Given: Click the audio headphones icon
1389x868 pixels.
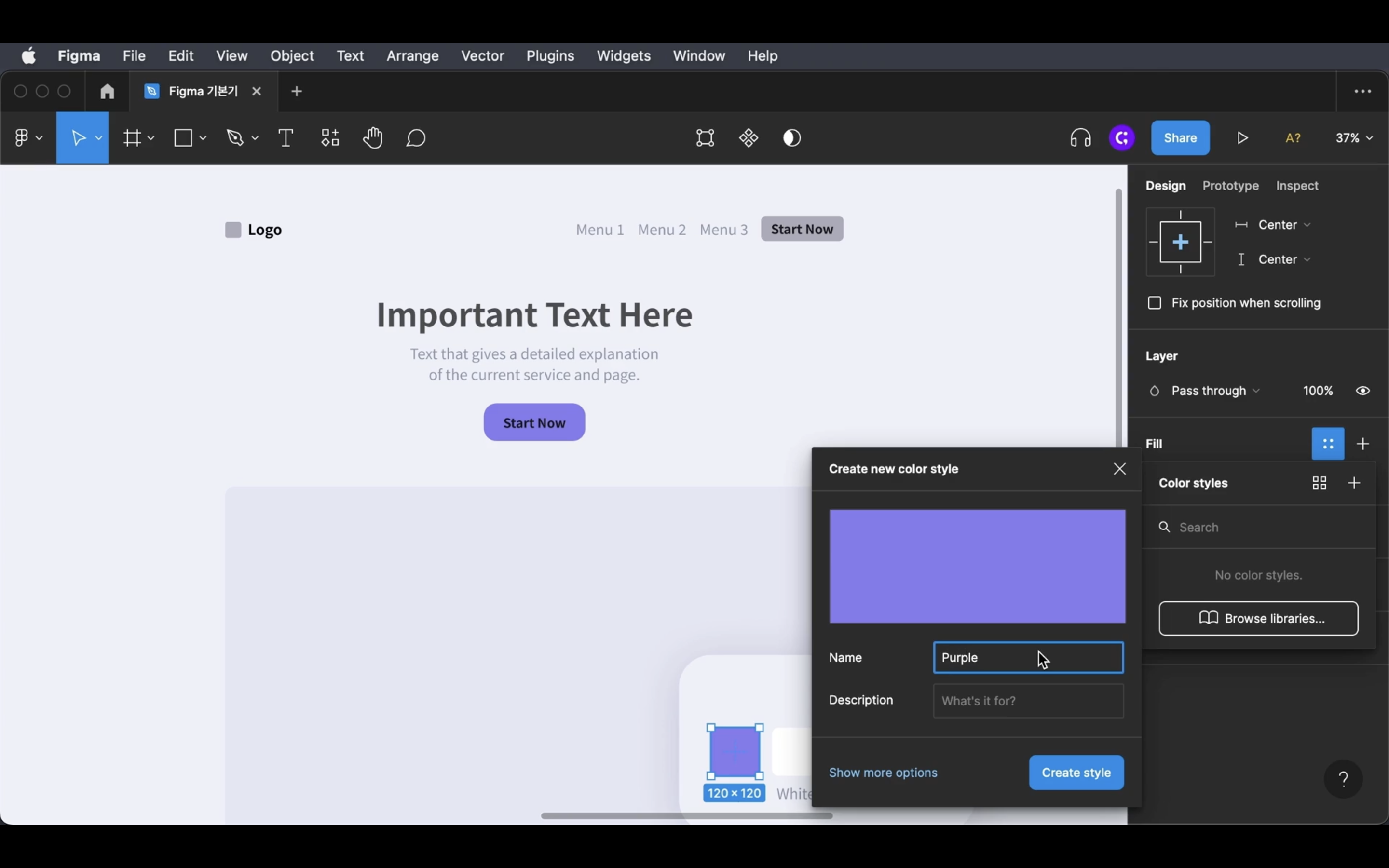Looking at the screenshot, I should 1080,138.
